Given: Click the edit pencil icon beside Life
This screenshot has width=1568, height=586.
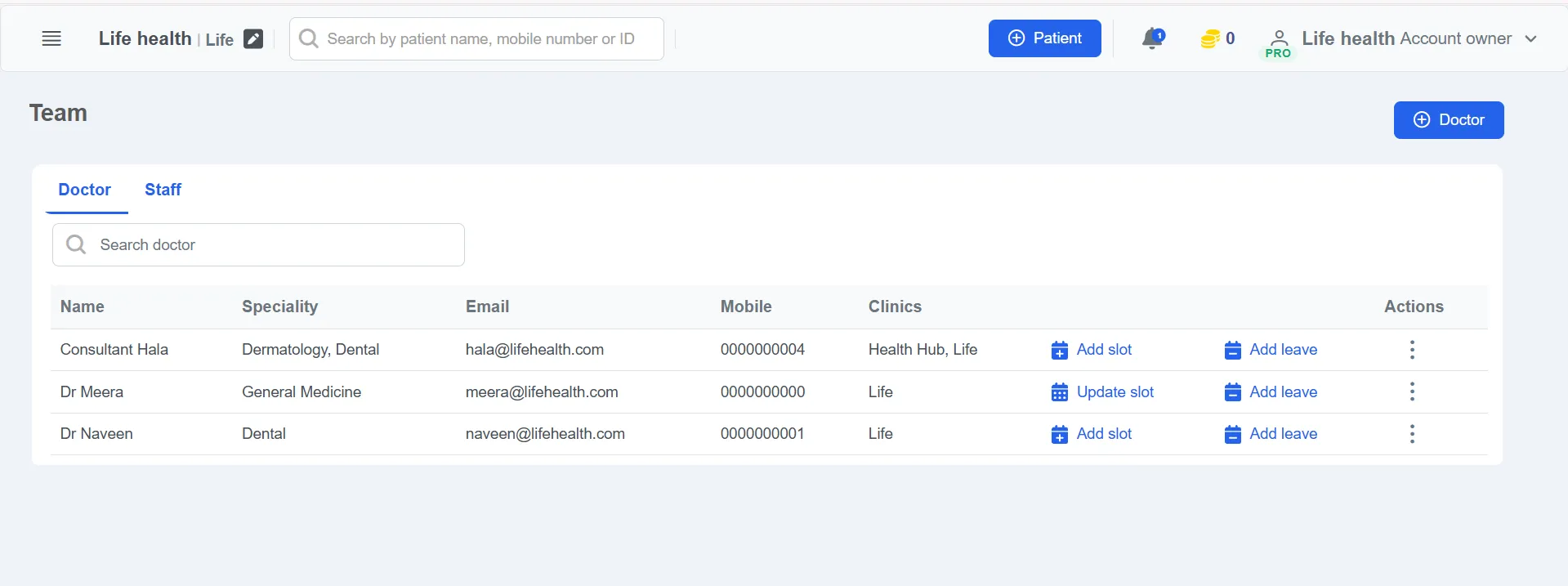Looking at the screenshot, I should coord(253,38).
